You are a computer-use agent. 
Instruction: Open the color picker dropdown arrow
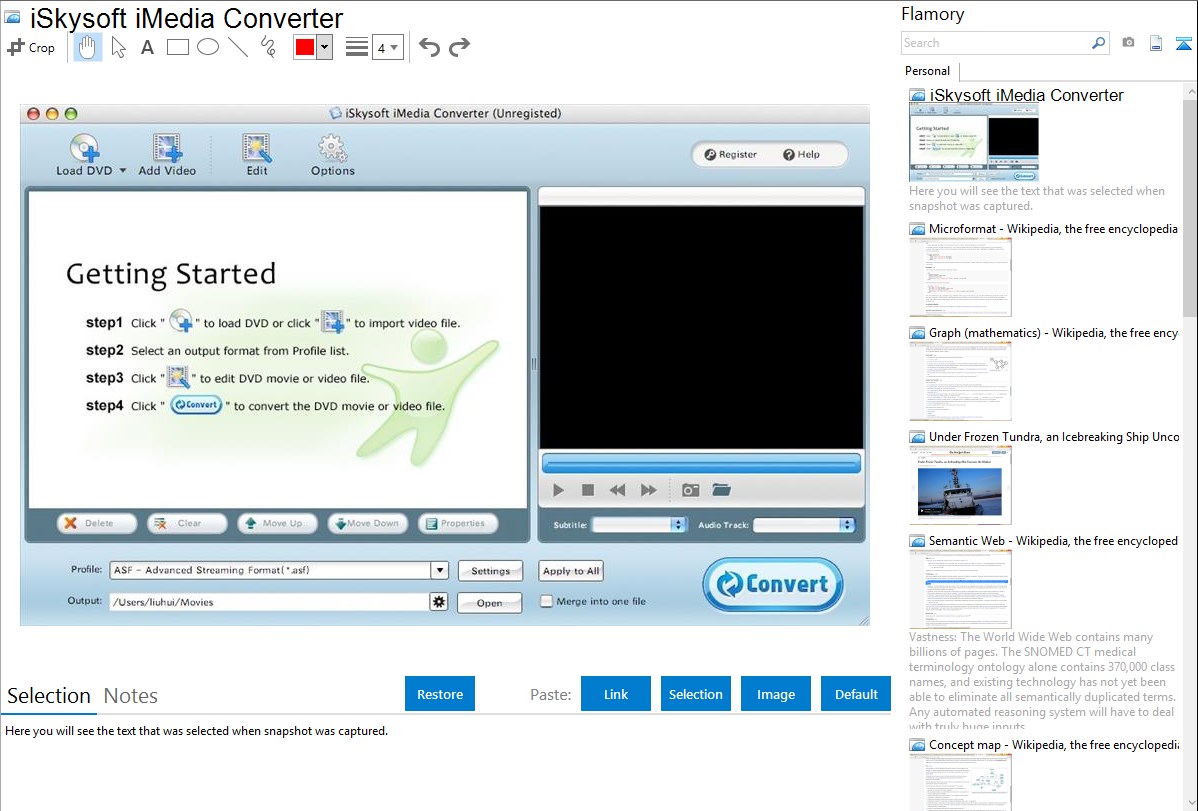pos(324,47)
